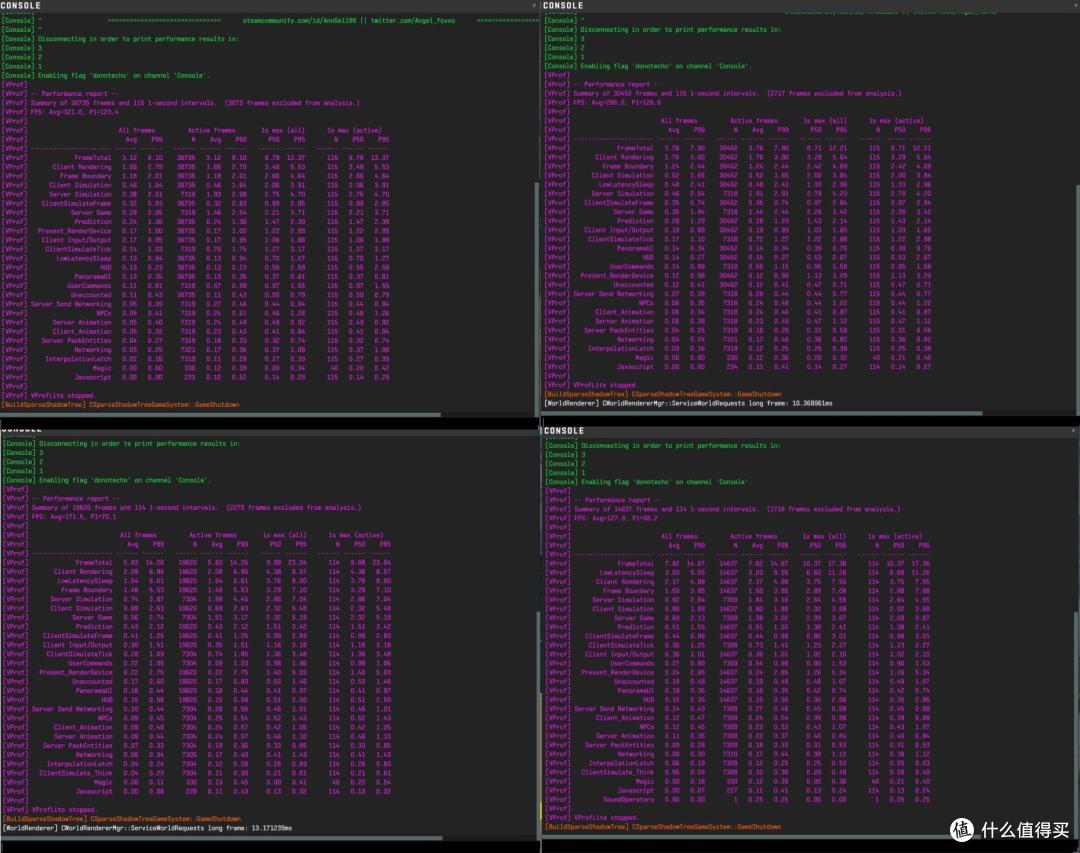
Task: Click the LowLatencySleep row in top-right console
Action: (738, 185)
